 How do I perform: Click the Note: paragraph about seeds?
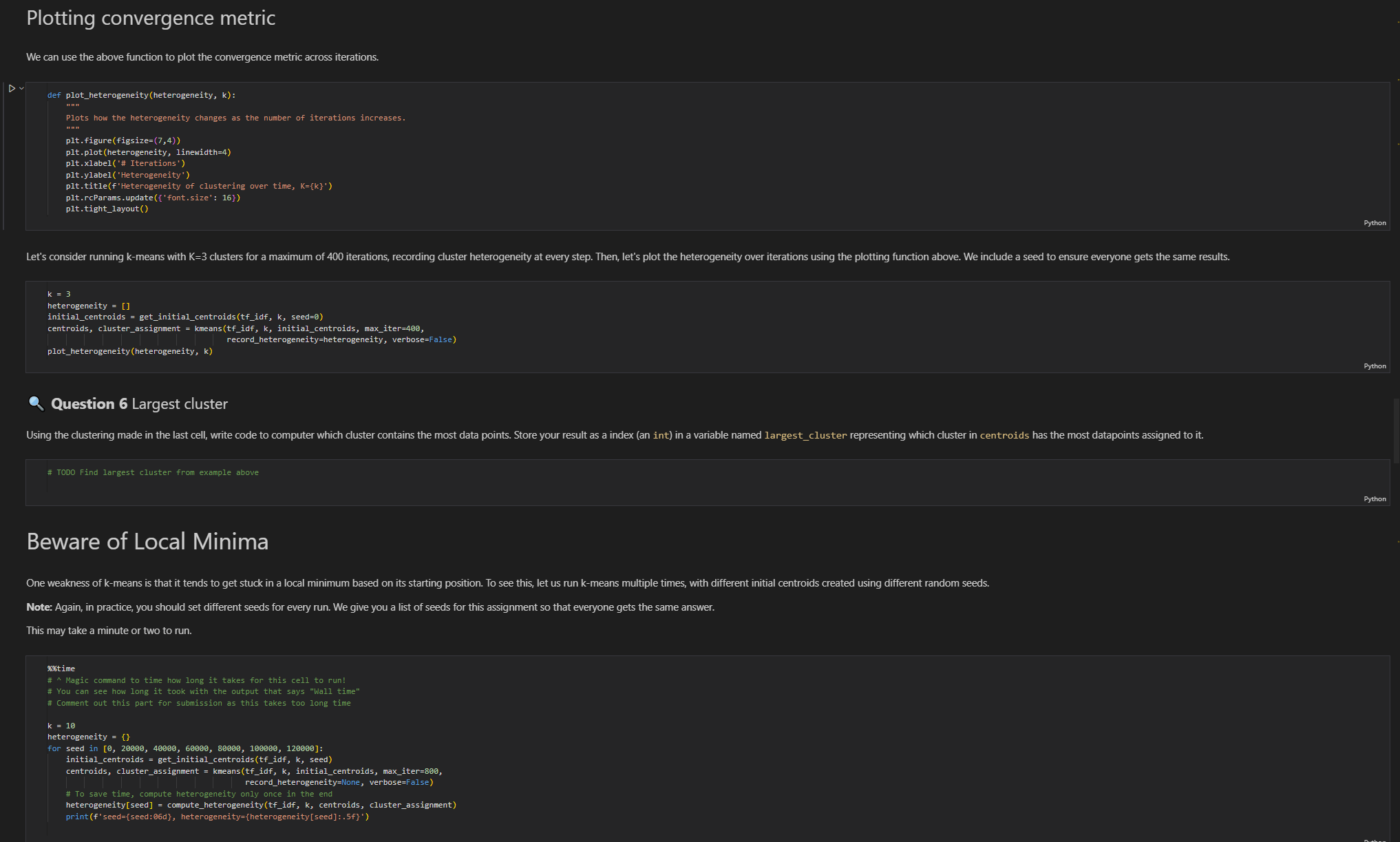370,607
